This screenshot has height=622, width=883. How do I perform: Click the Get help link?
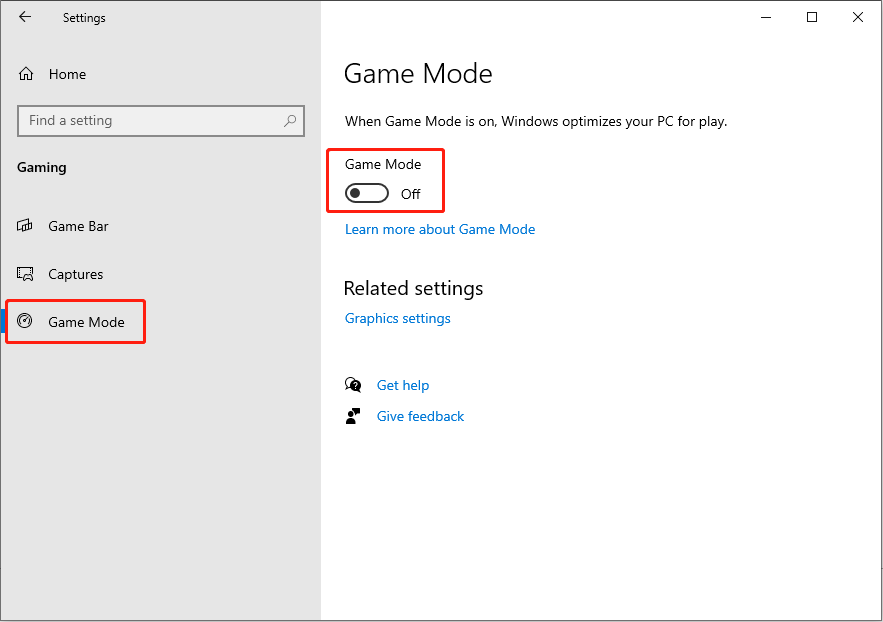click(403, 385)
